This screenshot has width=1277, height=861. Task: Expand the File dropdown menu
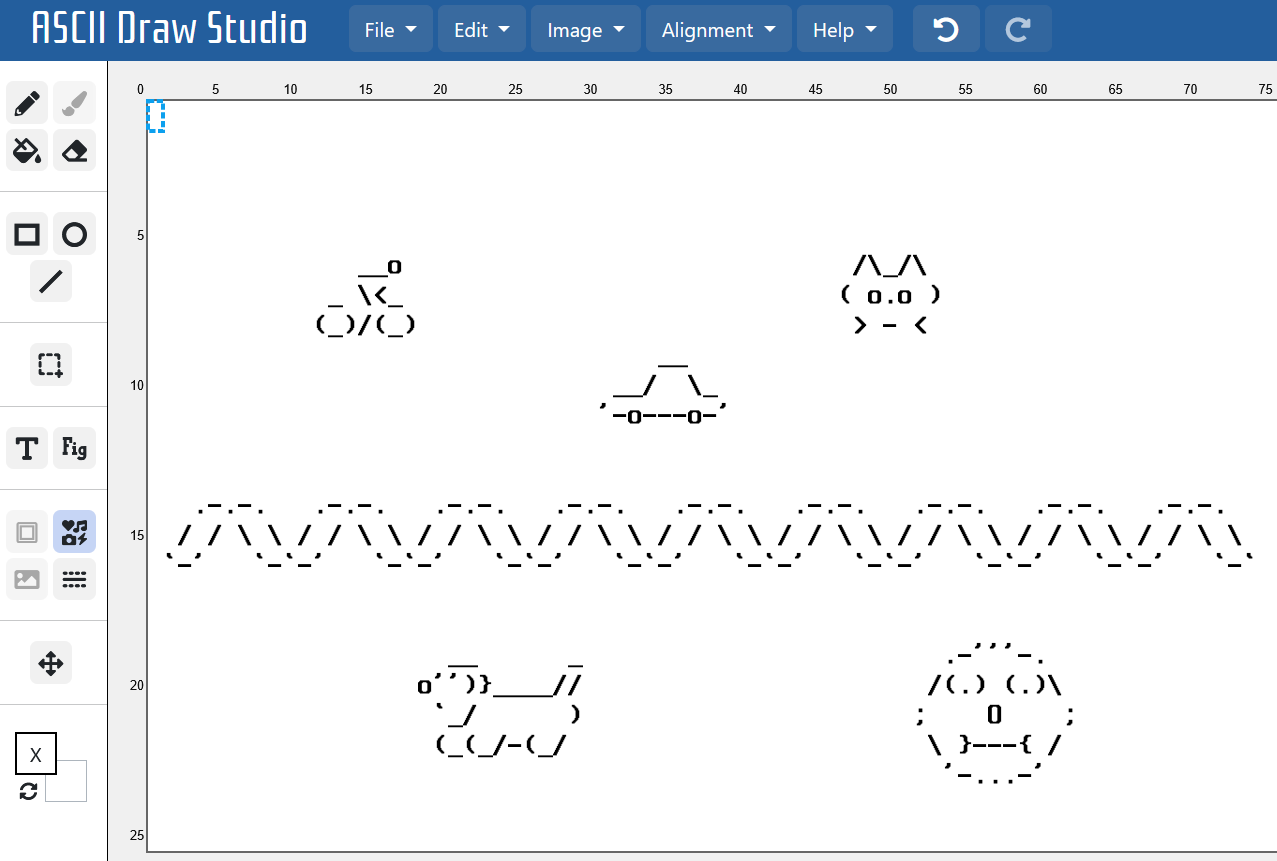[390, 30]
